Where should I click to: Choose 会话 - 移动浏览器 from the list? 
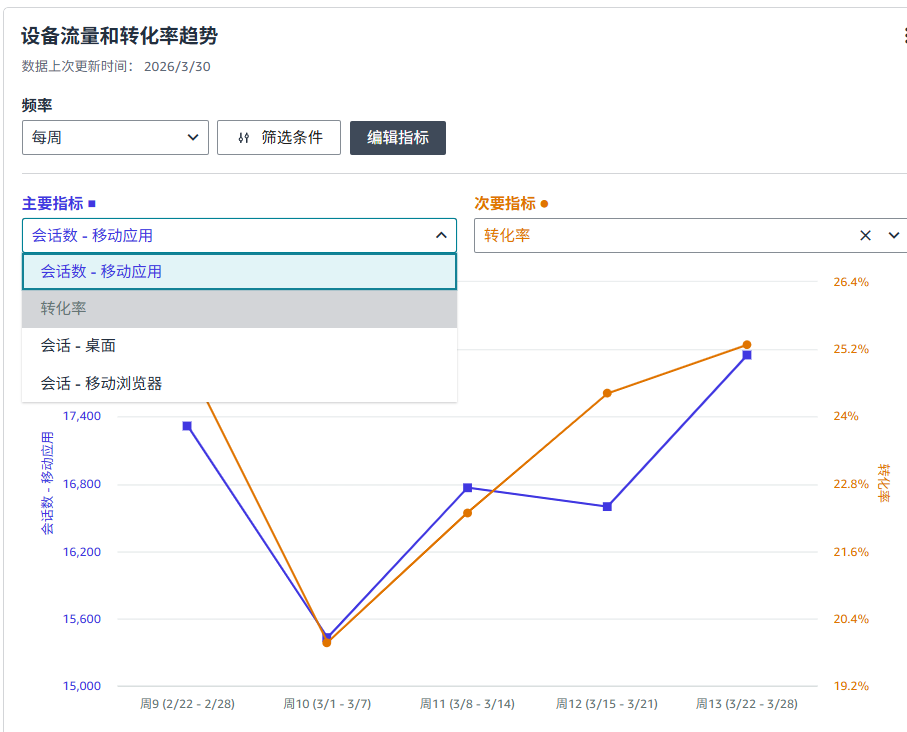click(x=239, y=383)
